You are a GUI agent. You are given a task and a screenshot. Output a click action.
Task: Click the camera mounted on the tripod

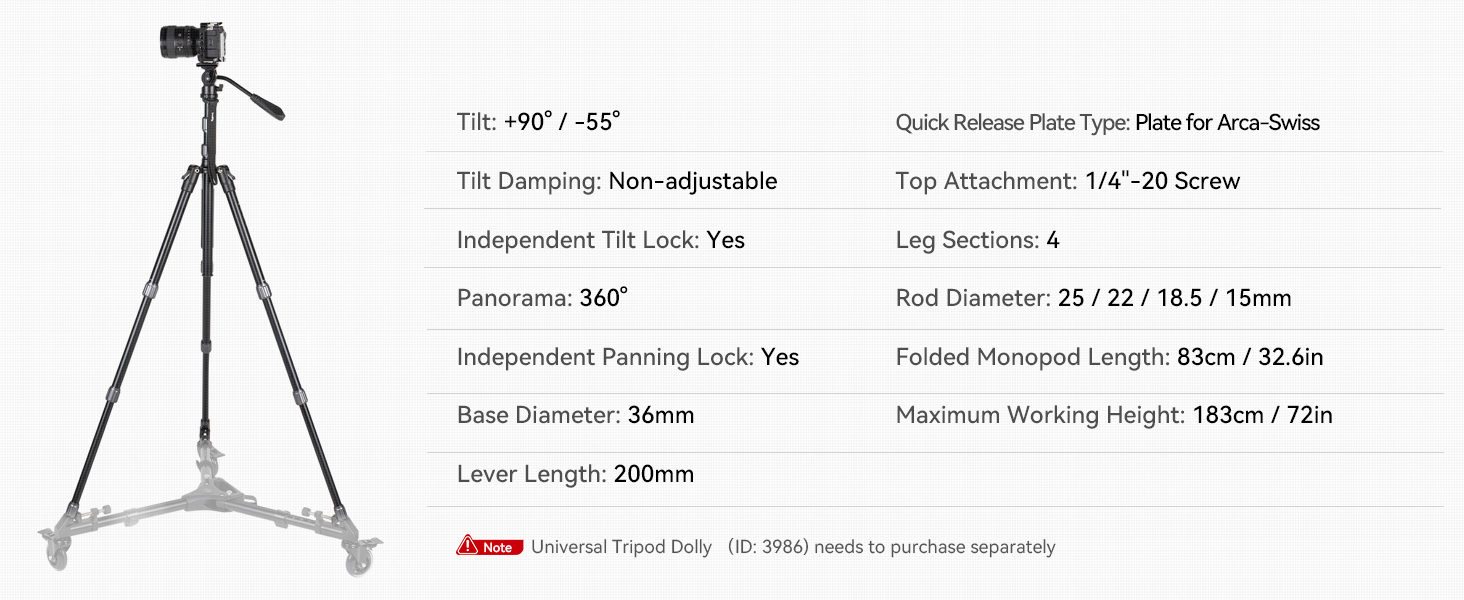tap(195, 42)
